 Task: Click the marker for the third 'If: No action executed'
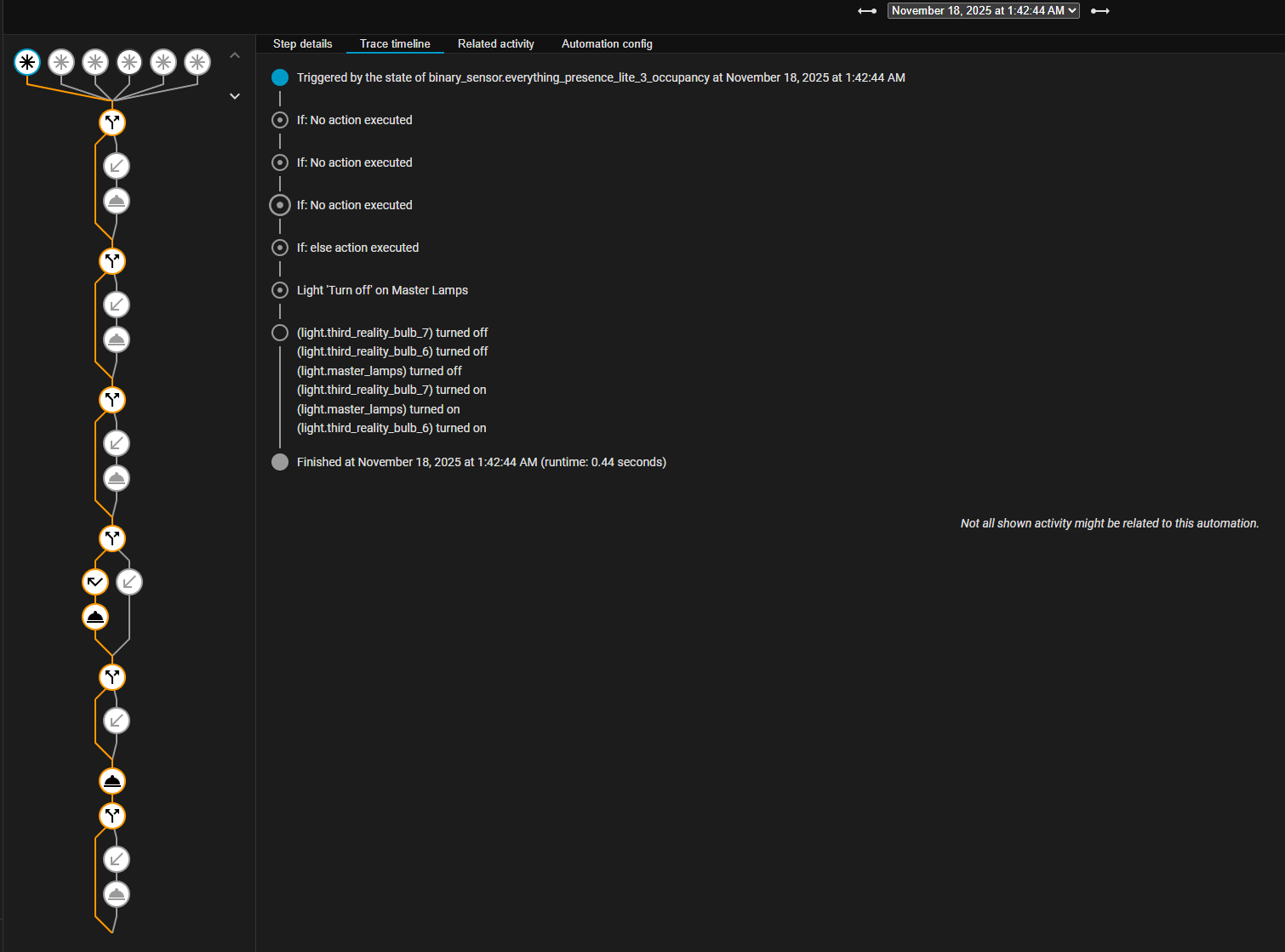[x=280, y=205]
